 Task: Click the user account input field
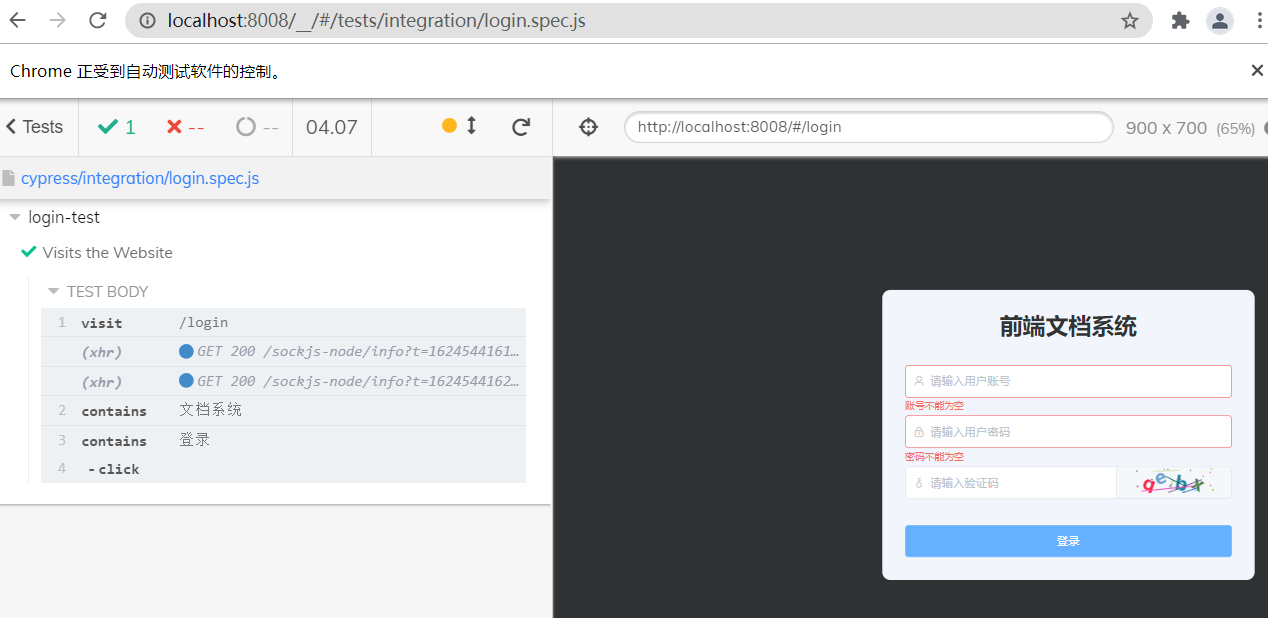tap(1067, 381)
